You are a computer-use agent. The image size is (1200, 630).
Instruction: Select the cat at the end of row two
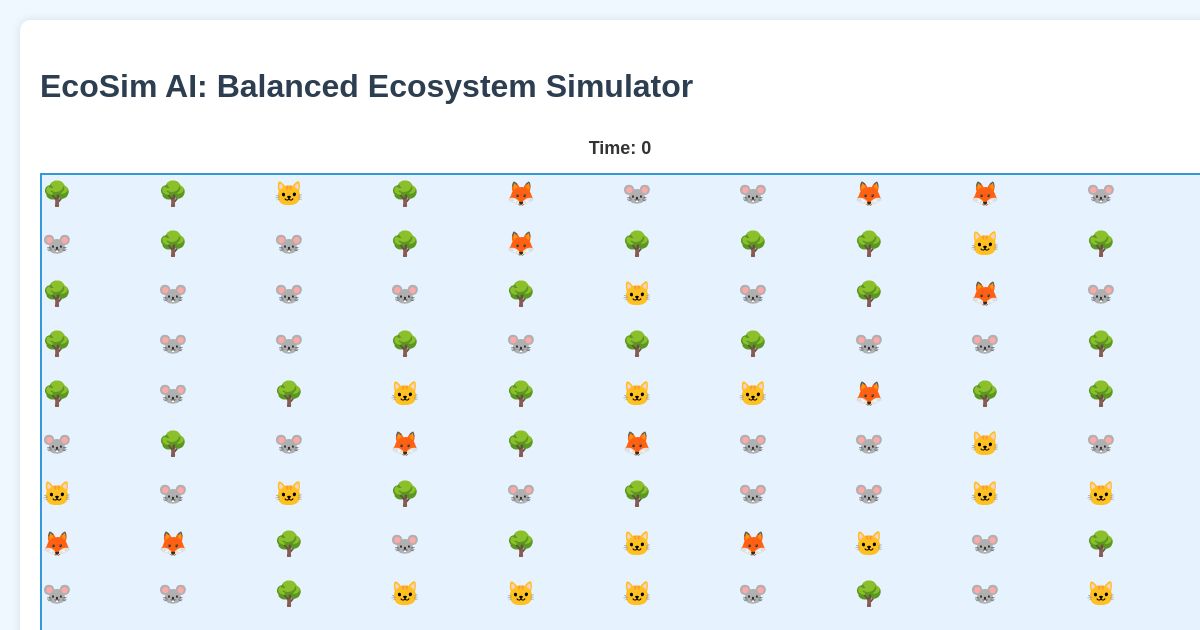click(x=985, y=243)
